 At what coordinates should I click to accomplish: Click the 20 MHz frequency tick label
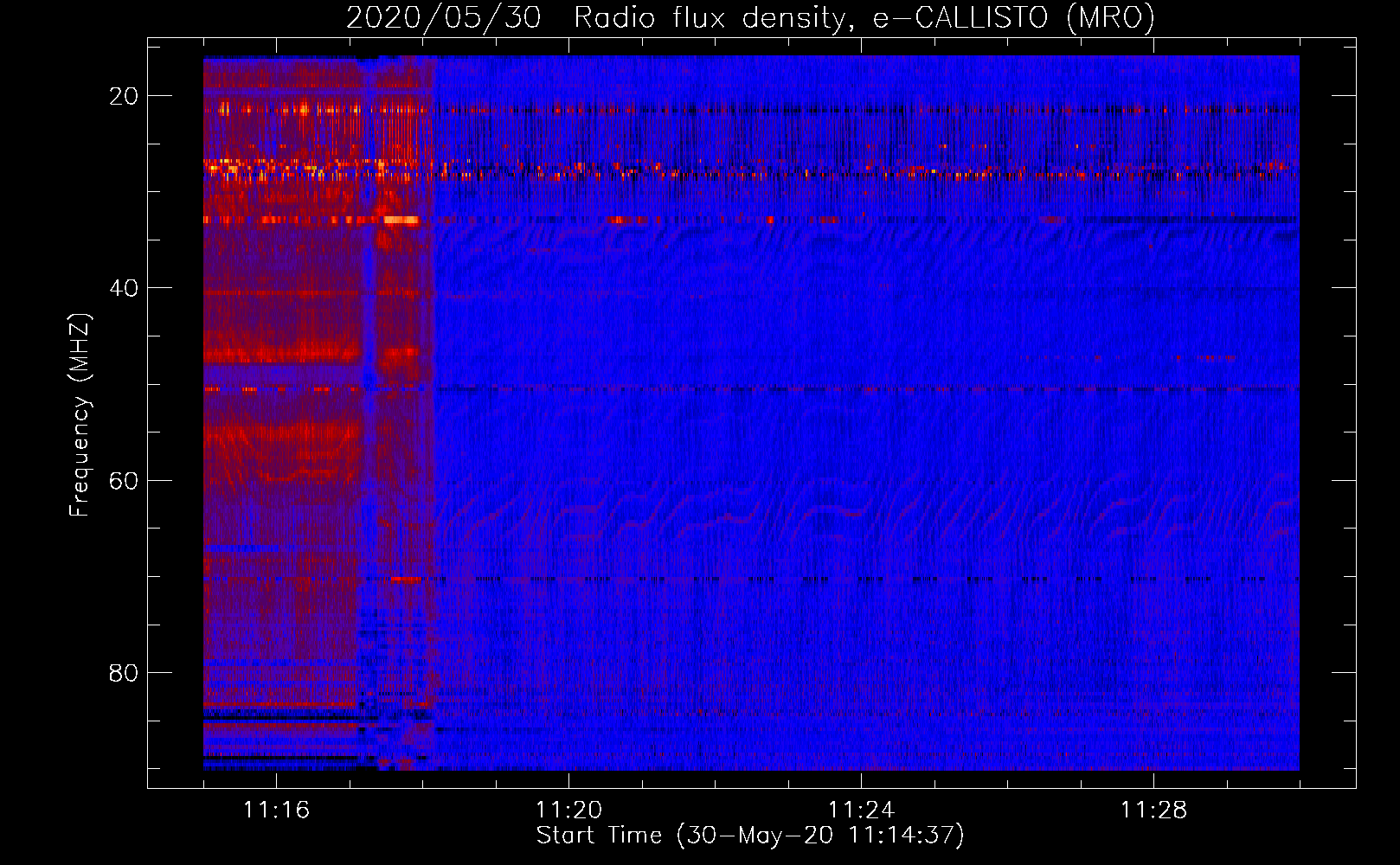point(124,96)
